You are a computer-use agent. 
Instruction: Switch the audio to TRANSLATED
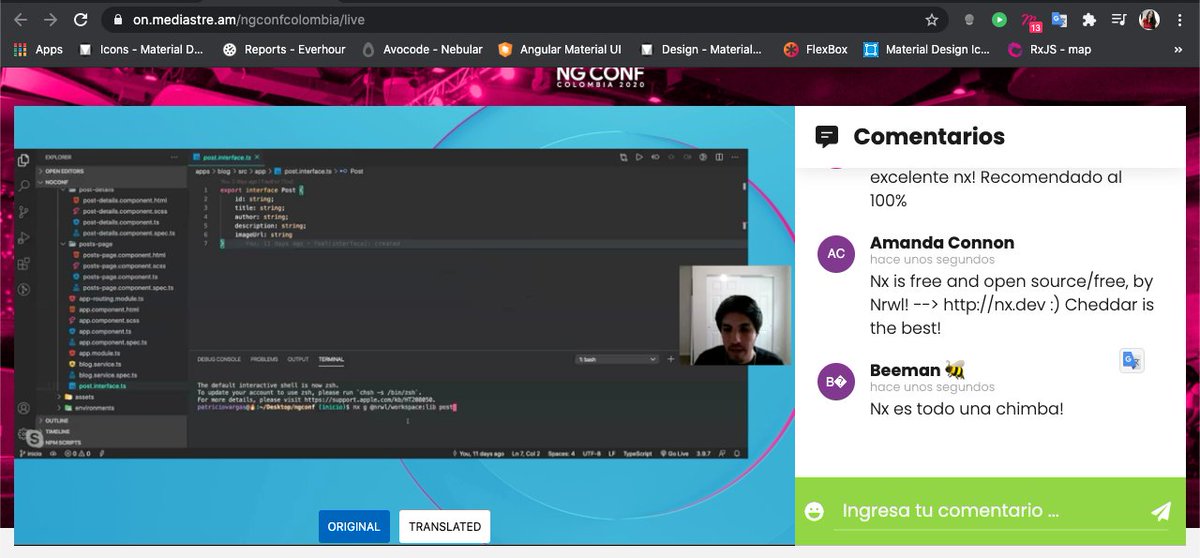pyautogui.click(x=445, y=527)
